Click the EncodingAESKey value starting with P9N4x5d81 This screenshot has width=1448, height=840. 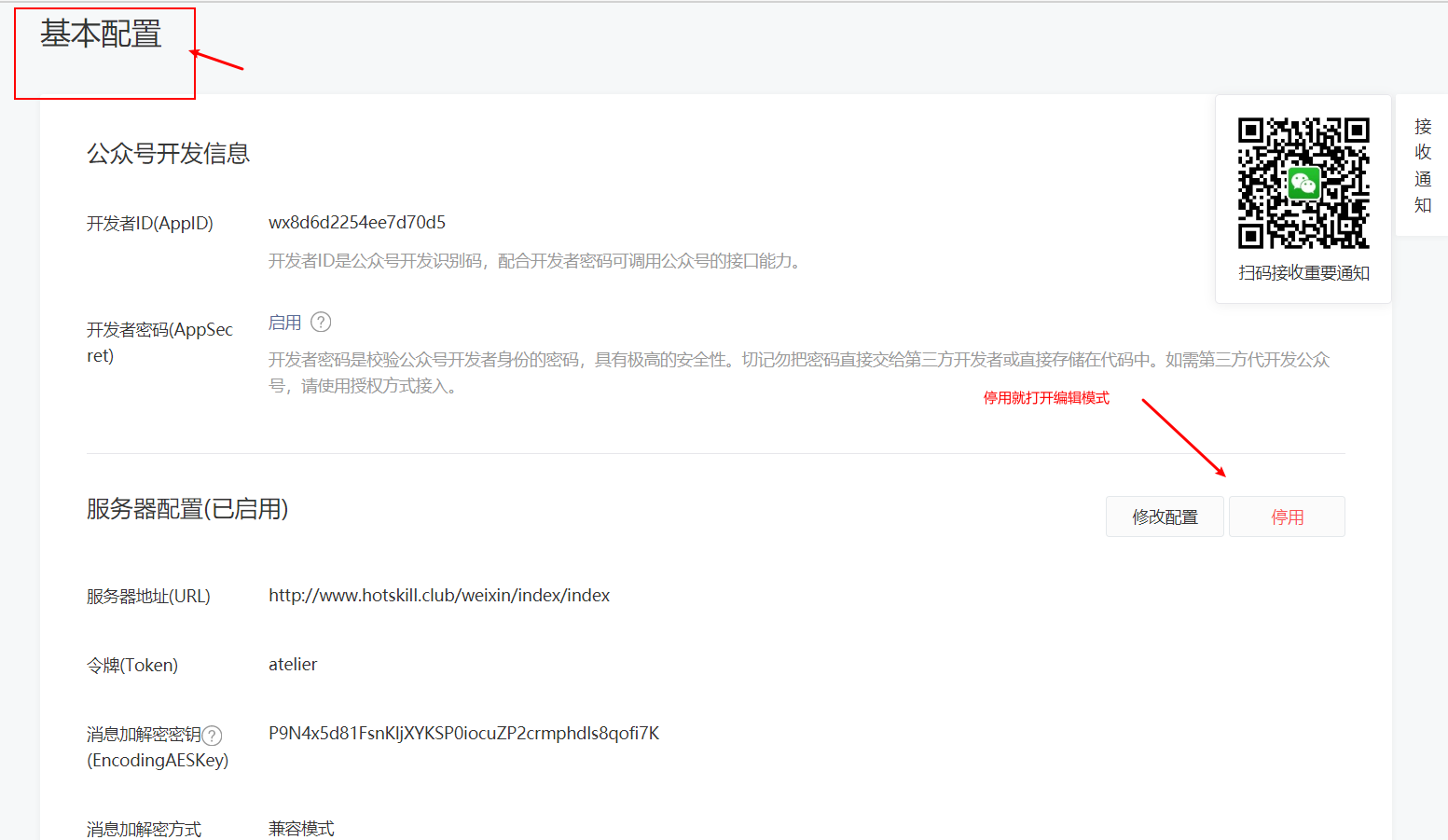tap(463, 734)
